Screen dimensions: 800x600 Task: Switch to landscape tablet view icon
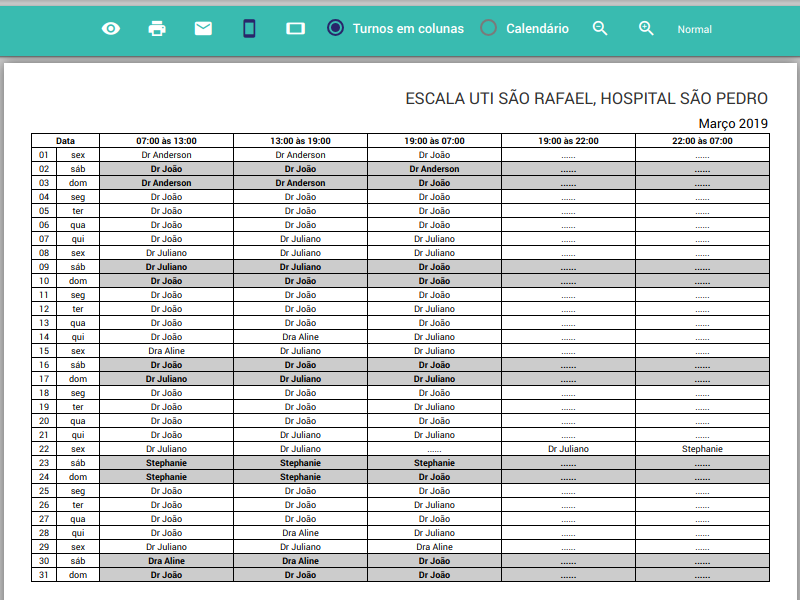[295, 29]
